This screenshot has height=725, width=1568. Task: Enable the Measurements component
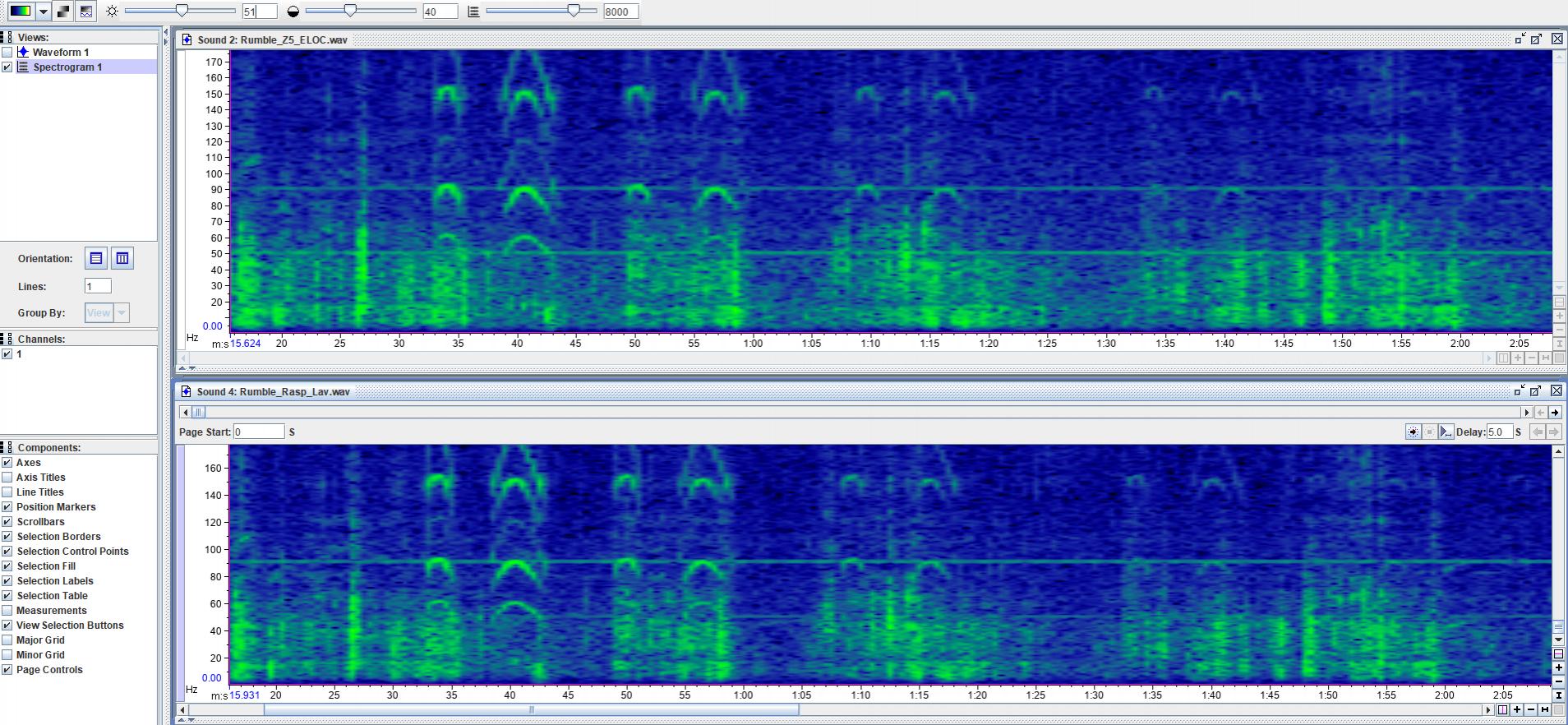point(7,610)
